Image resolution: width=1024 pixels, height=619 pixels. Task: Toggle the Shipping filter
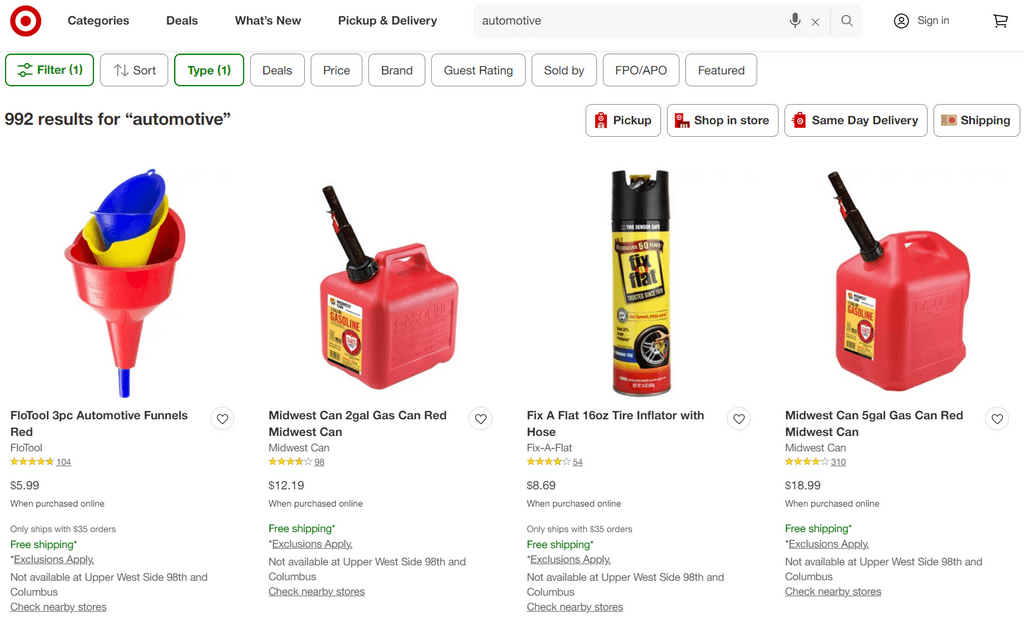point(976,120)
